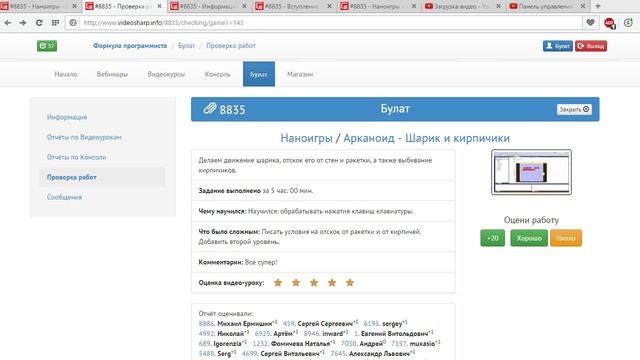Open 'Отчёты по Консоли' in sidebar
This screenshot has width=640, height=360.
pos(76,157)
